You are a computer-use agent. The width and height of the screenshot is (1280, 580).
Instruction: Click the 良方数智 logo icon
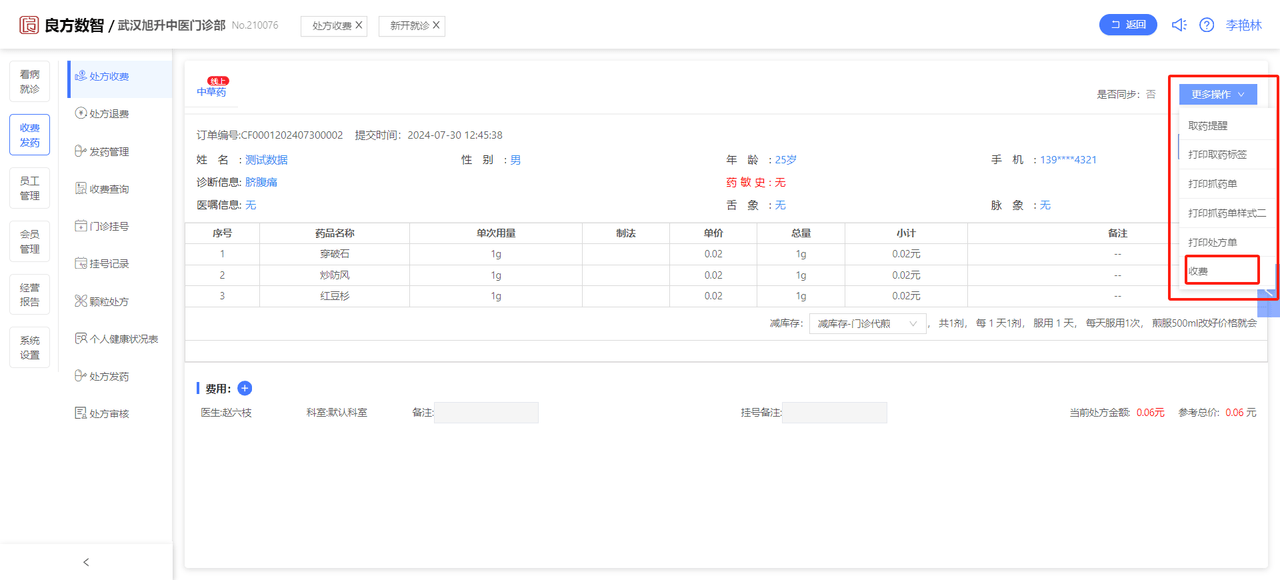pyautogui.click(x=30, y=25)
